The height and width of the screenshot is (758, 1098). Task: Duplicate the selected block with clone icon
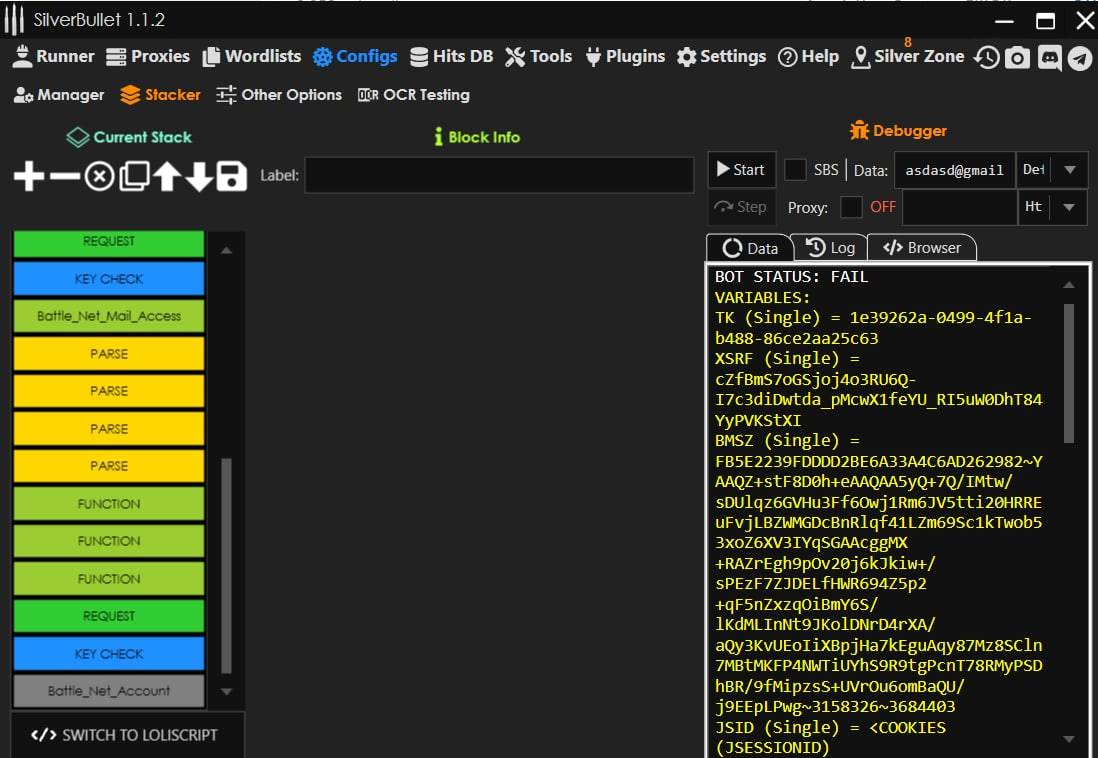point(133,177)
